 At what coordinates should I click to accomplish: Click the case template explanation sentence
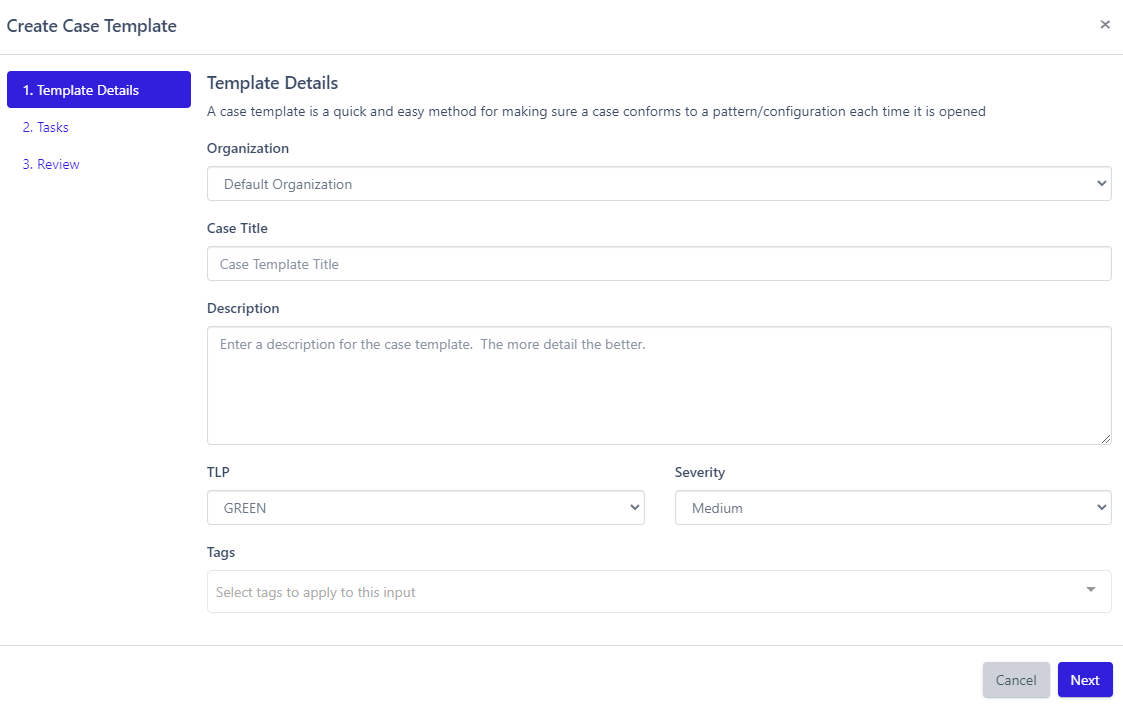click(596, 112)
